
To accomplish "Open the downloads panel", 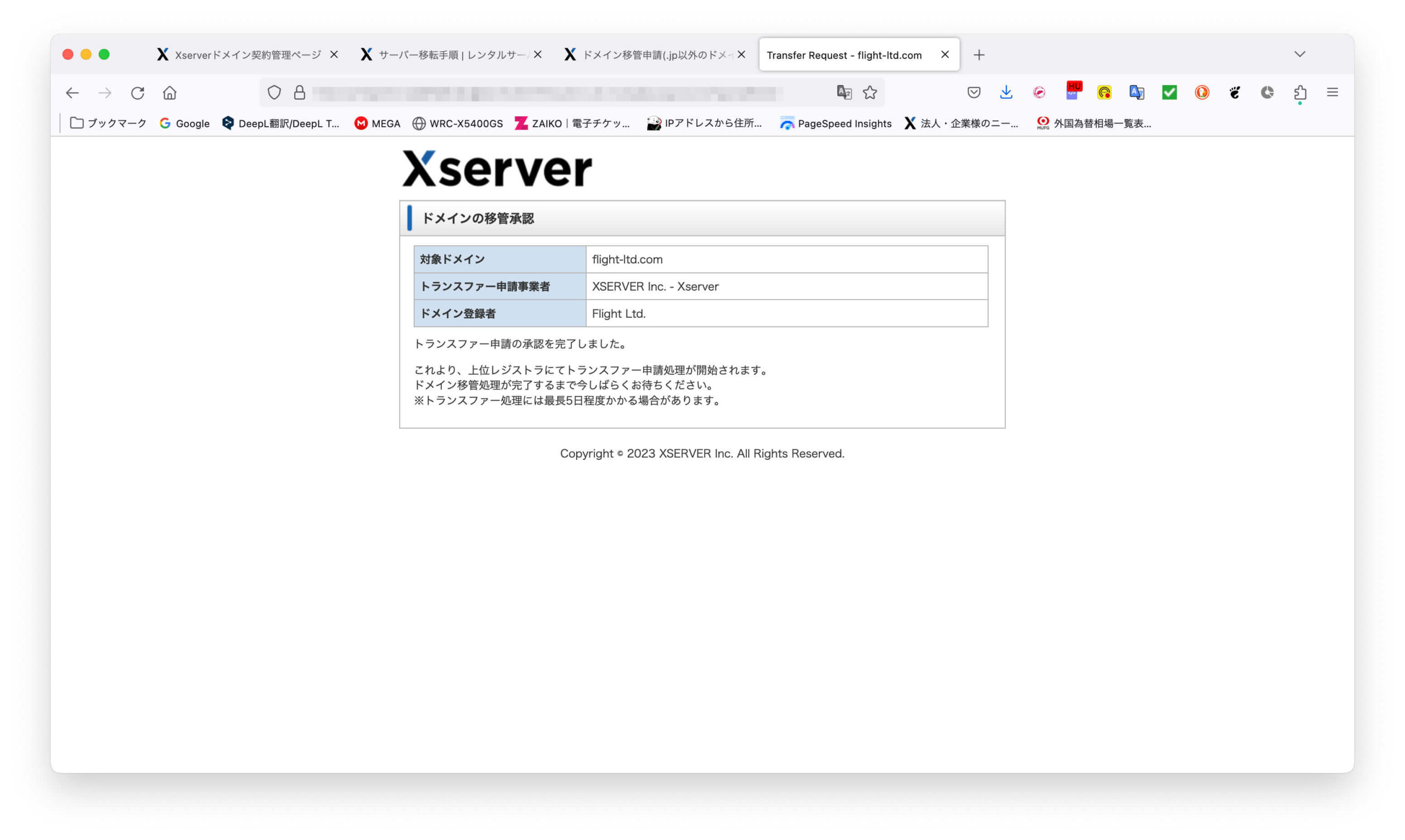I will [1006, 92].
